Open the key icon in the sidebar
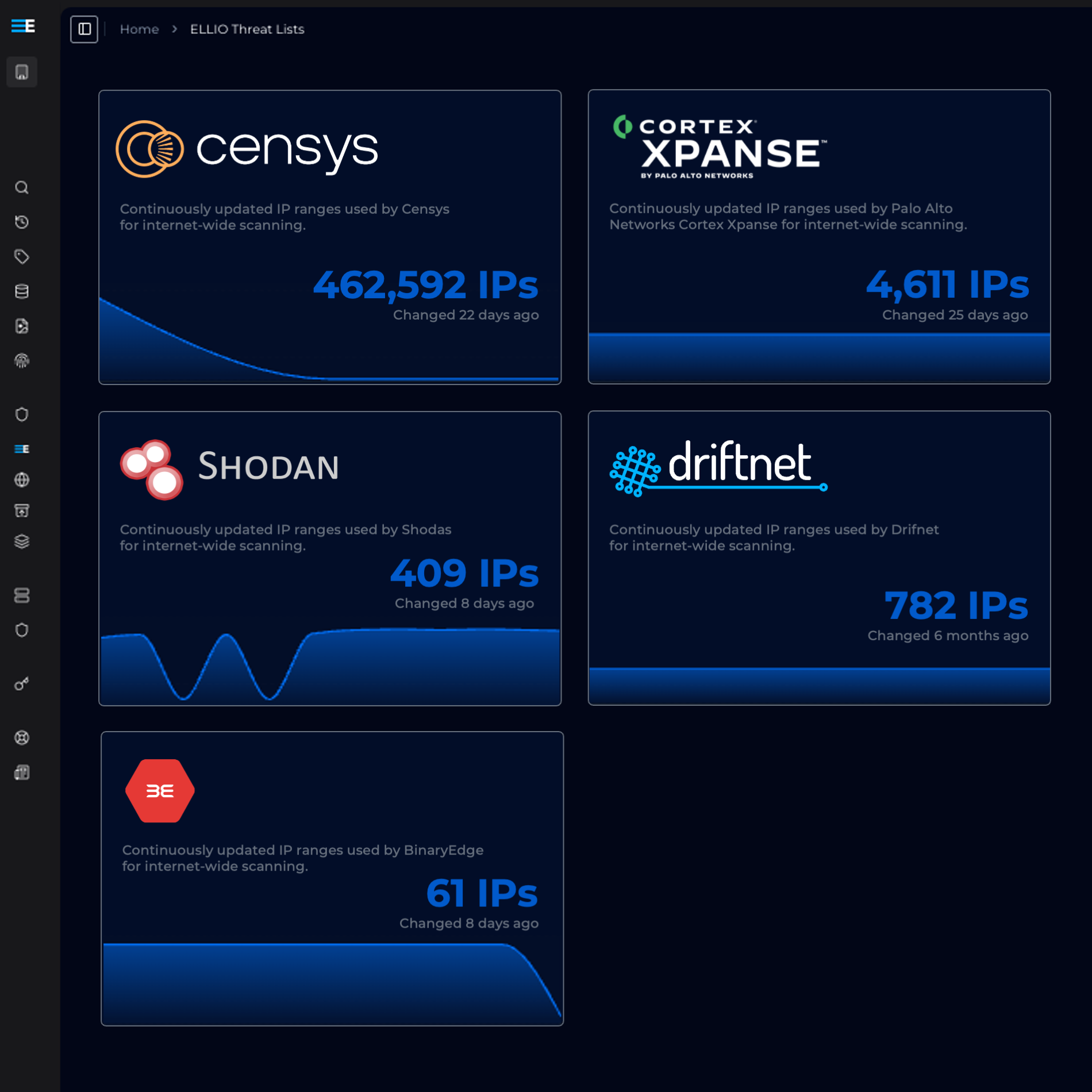1092x1092 pixels. (x=22, y=684)
